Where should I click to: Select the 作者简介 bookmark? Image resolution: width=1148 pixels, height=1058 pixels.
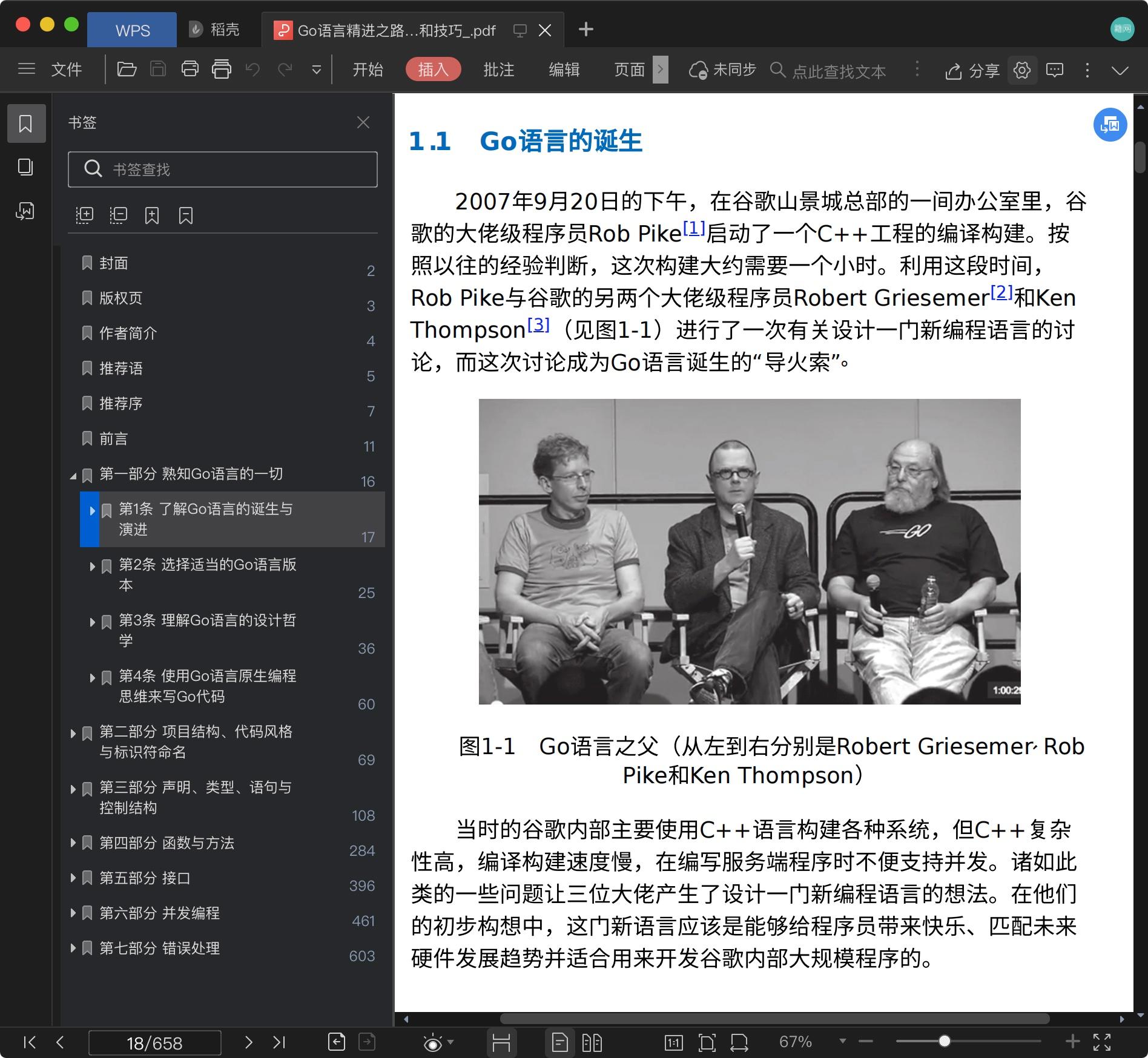click(x=128, y=333)
